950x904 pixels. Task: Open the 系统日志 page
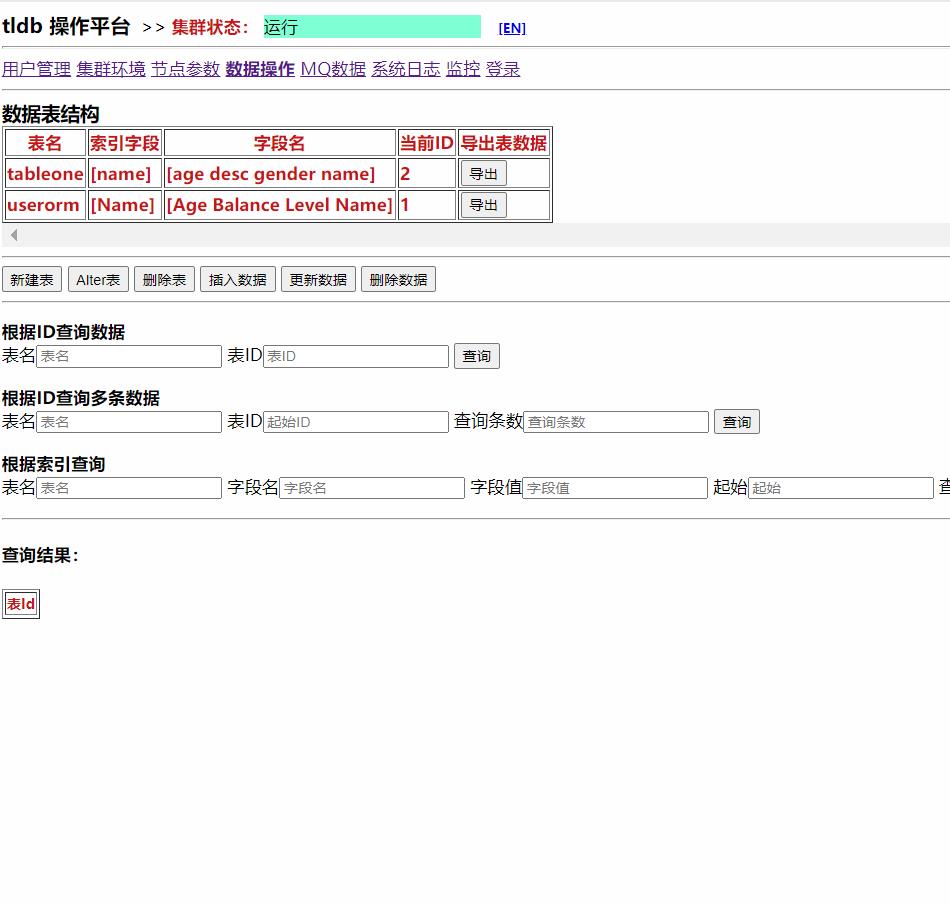coord(405,69)
